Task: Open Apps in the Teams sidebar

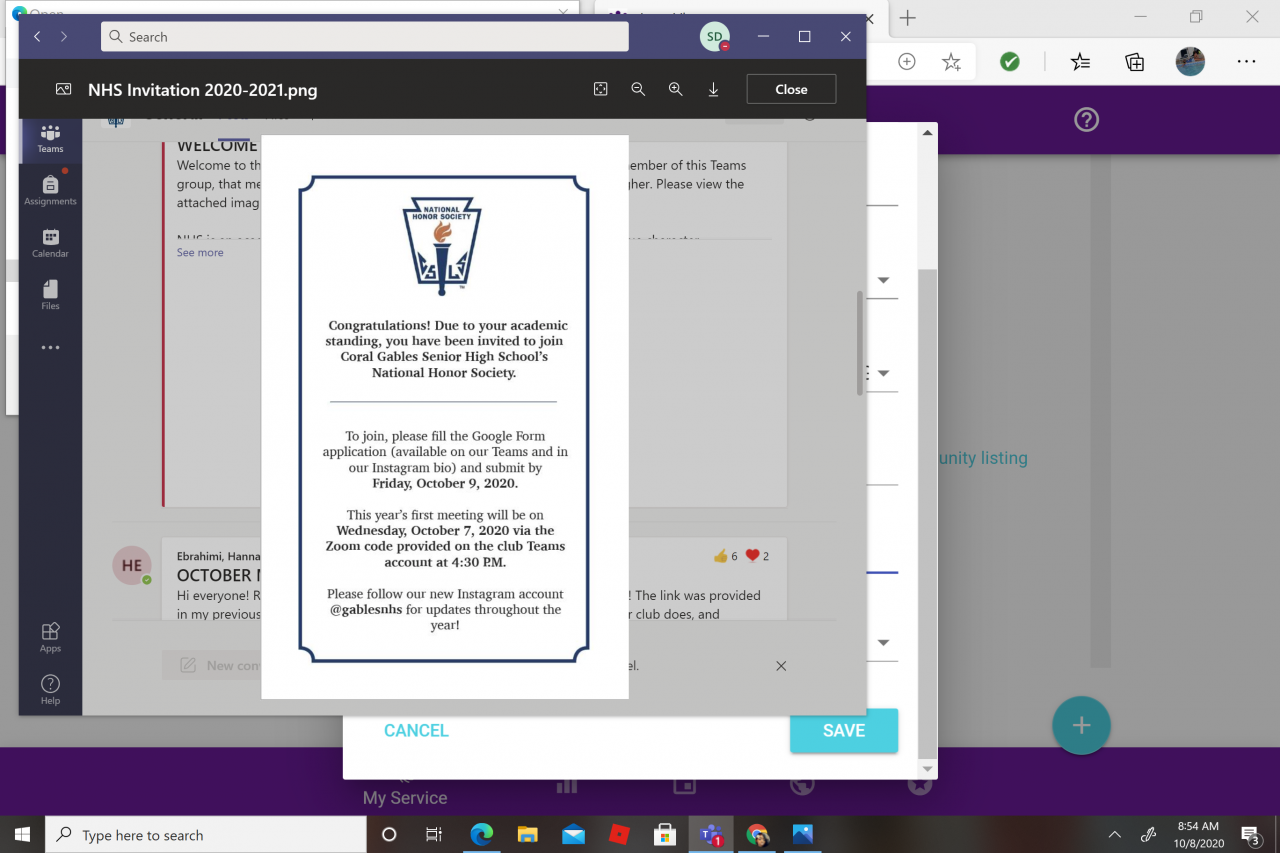Action: [x=50, y=637]
